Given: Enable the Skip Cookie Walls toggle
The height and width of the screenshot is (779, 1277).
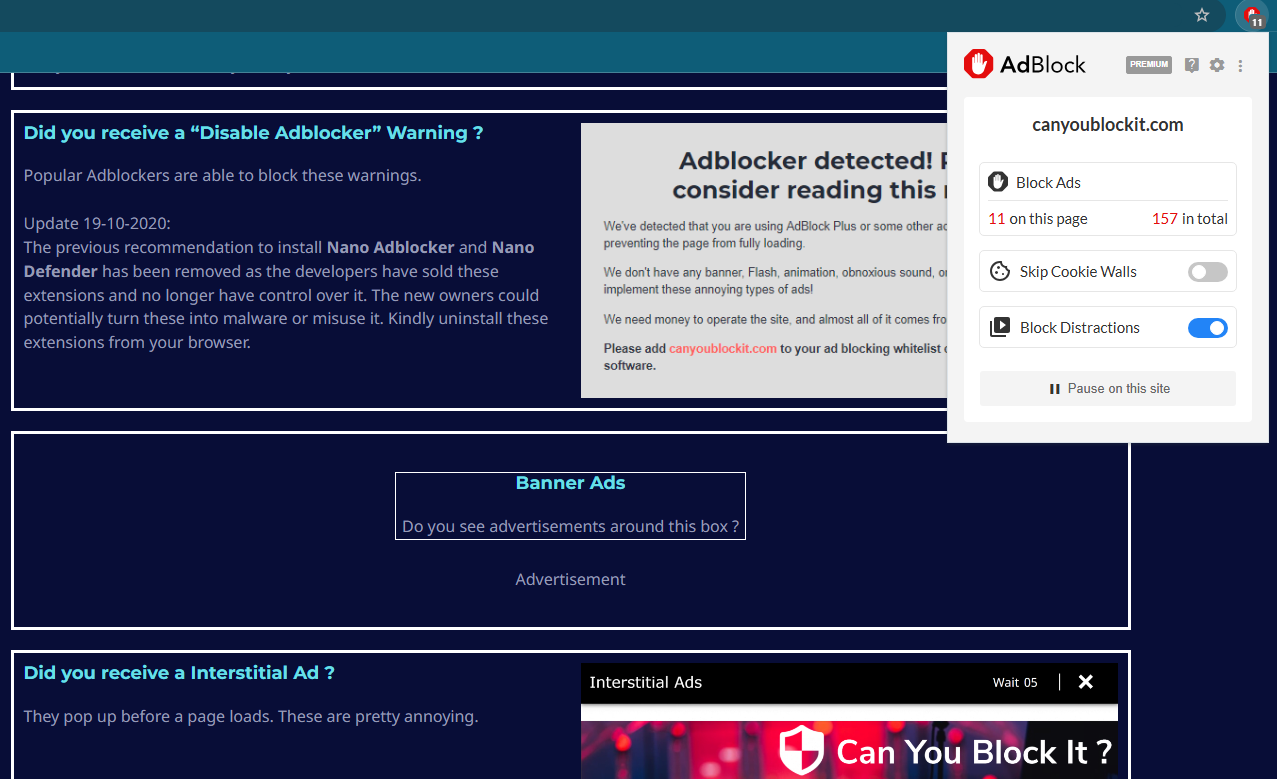Looking at the screenshot, I should pyautogui.click(x=1207, y=271).
